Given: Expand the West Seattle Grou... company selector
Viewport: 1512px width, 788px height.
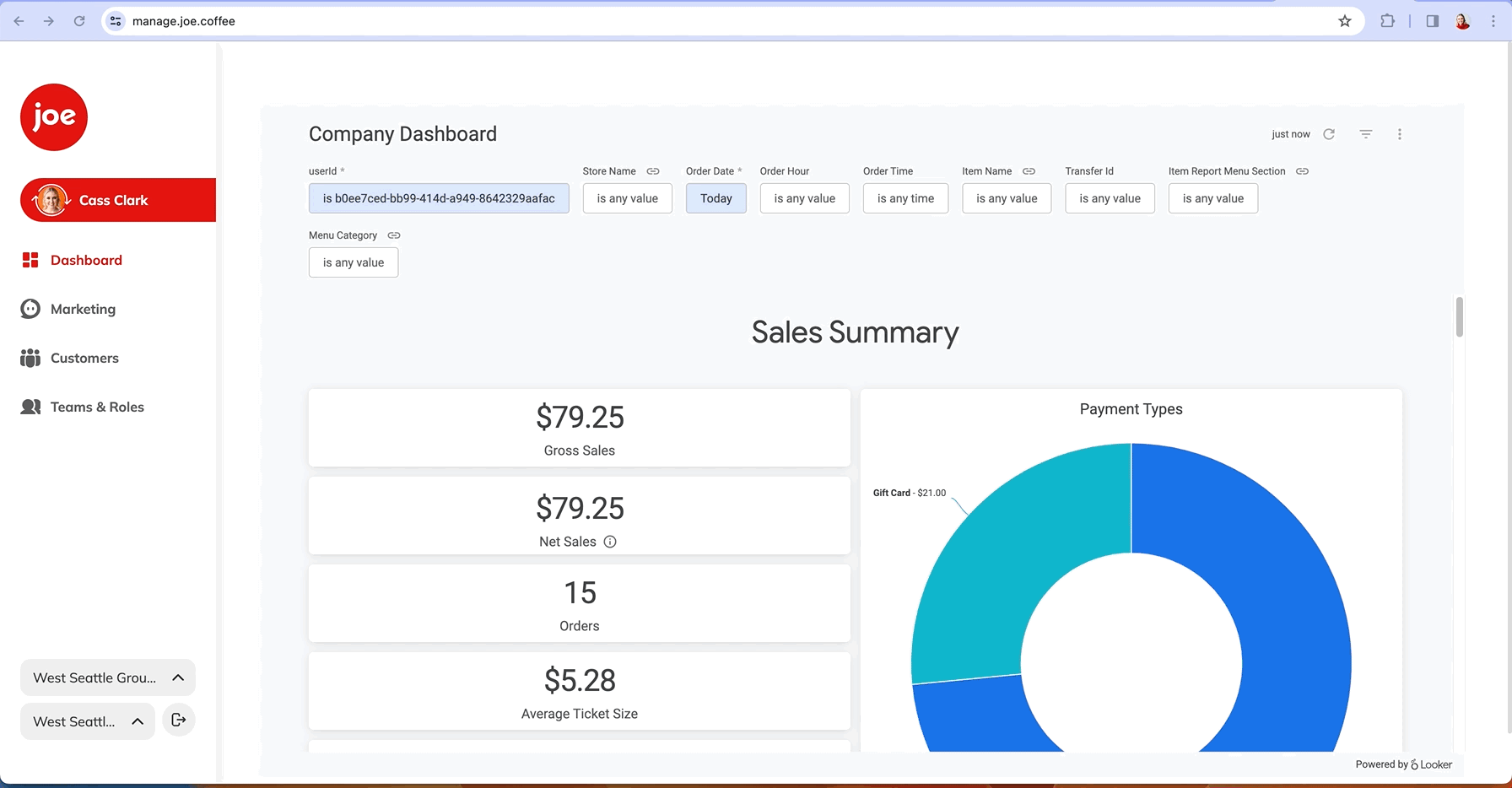Looking at the screenshot, I should pos(108,677).
